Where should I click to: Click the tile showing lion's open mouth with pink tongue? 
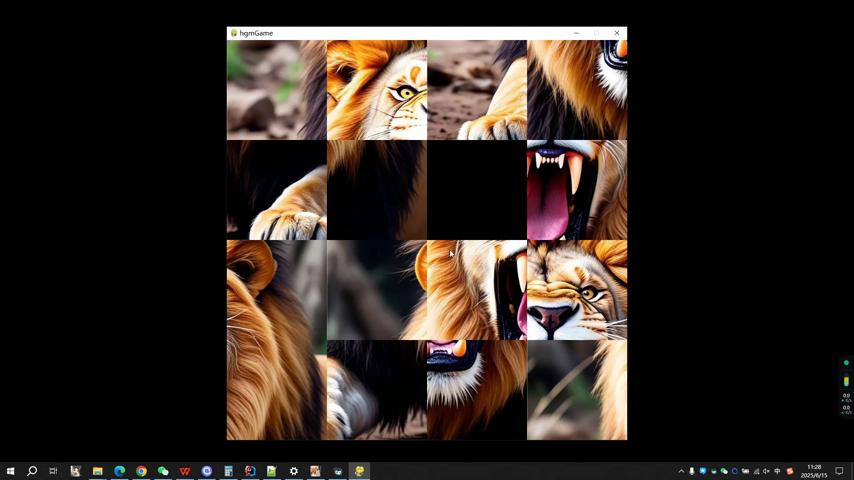pyautogui.click(x=577, y=190)
